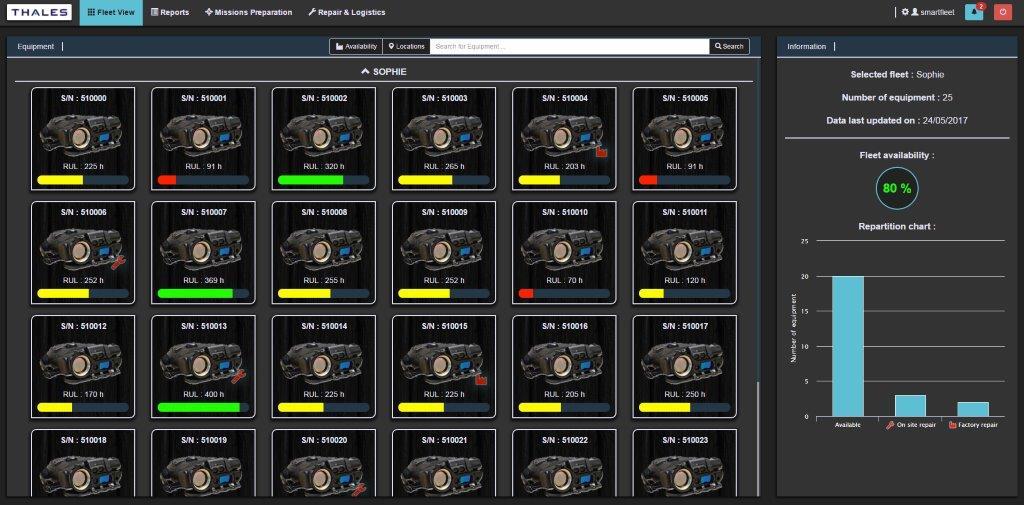Click the 'Number of equipment : 25' text
This screenshot has width=1024, height=505.
click(x=897, y=97)
